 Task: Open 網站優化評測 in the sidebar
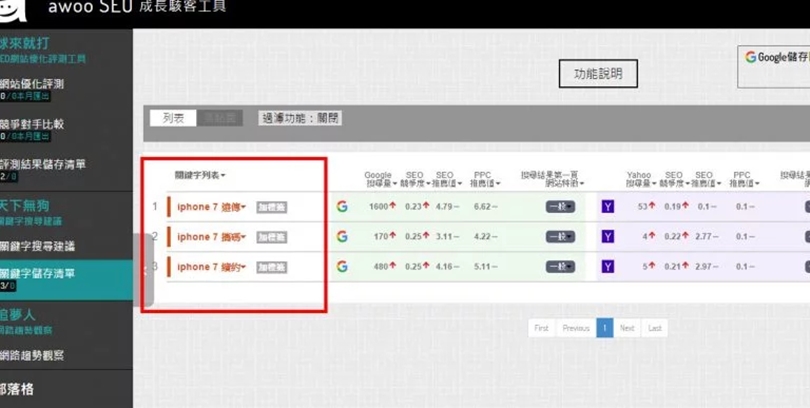pos(66,90)
